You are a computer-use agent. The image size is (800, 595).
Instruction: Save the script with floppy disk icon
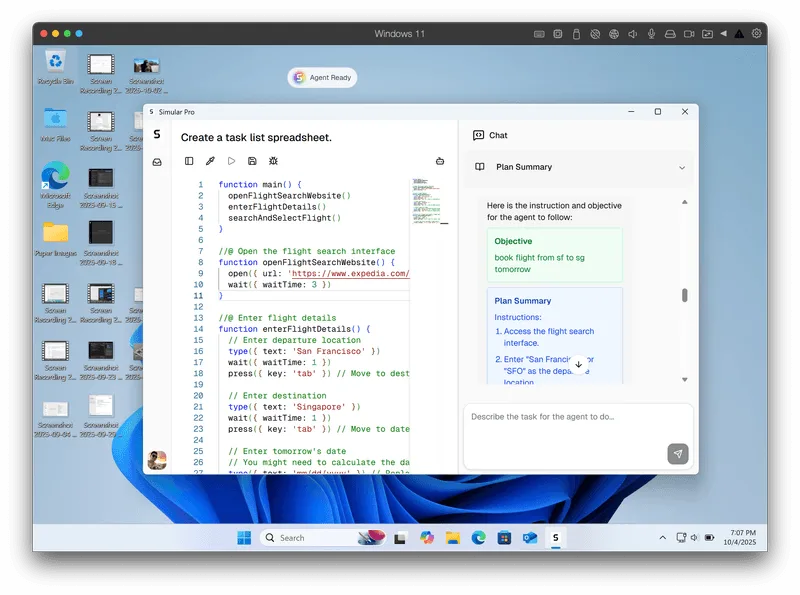(252, 161)
